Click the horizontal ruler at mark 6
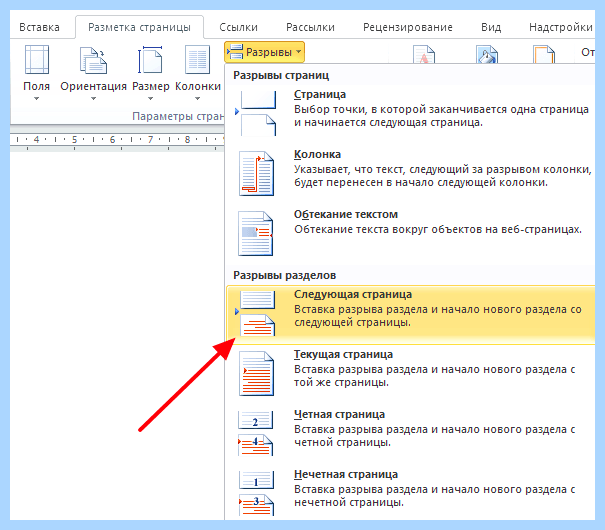The height and width of the screenshot is (530, 605). click(x=112, y=139)
